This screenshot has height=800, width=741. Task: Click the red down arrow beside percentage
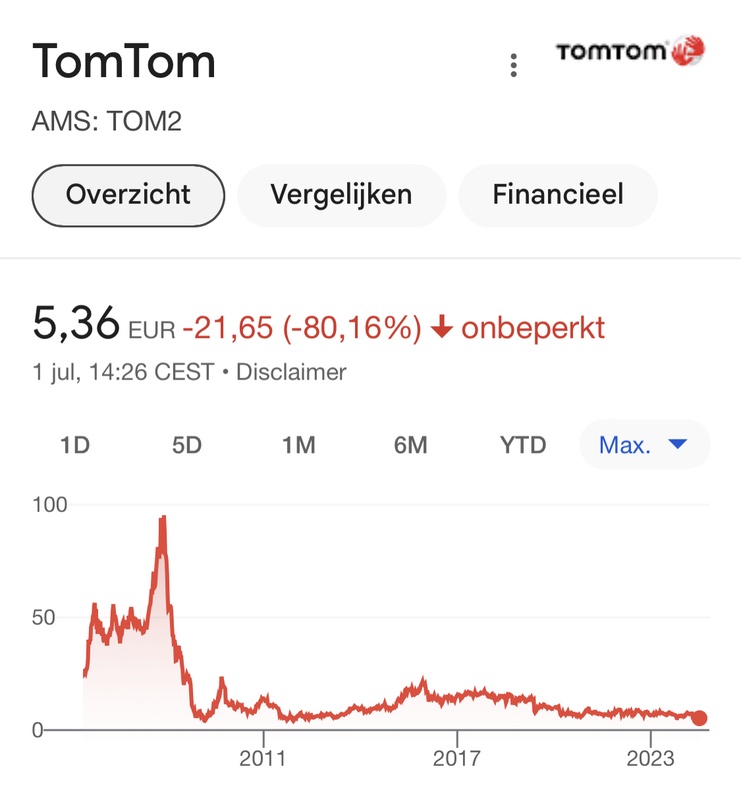click(440, 328)
